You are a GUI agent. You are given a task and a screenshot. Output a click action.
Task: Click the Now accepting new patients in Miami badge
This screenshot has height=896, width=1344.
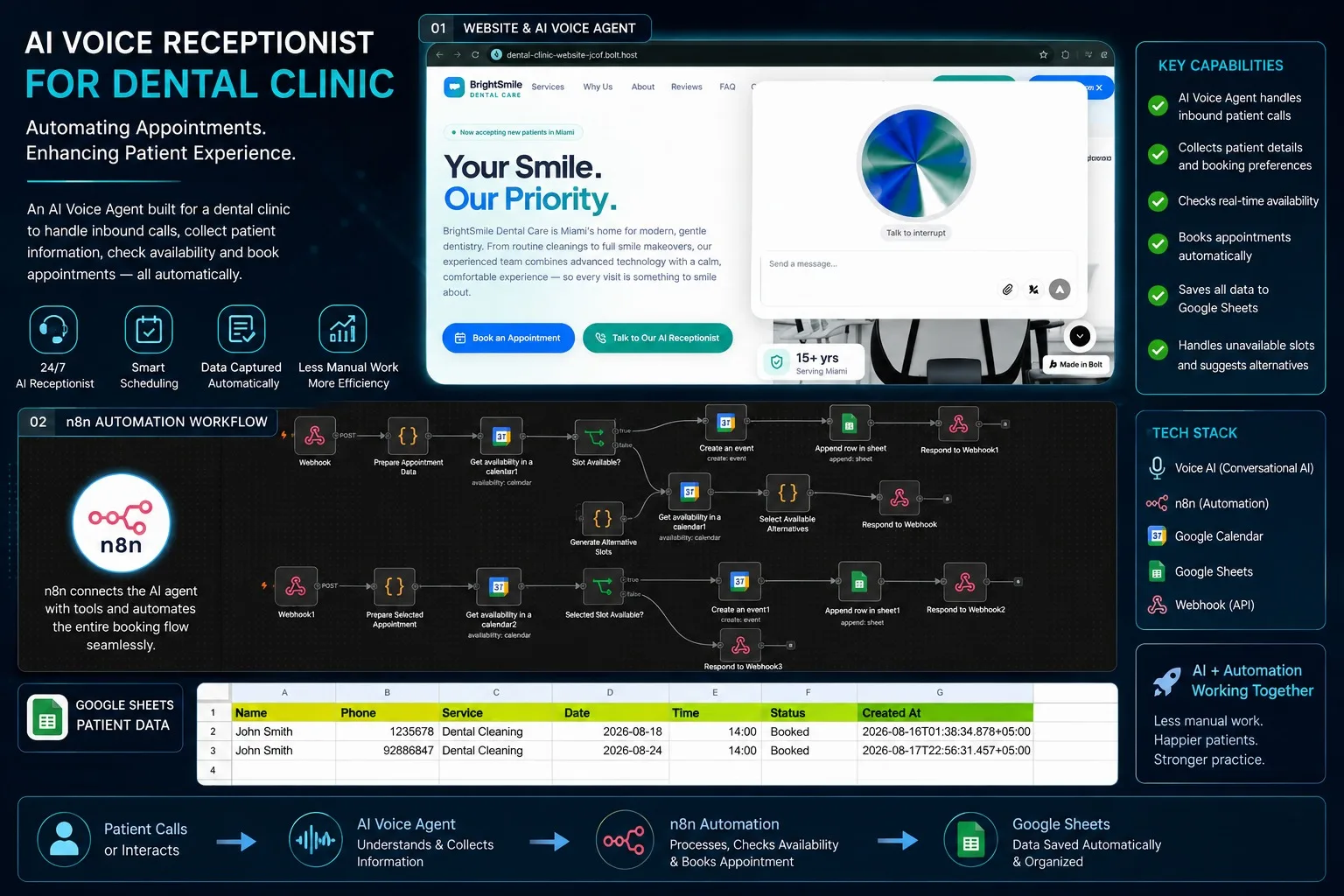[x=514, y=132]
